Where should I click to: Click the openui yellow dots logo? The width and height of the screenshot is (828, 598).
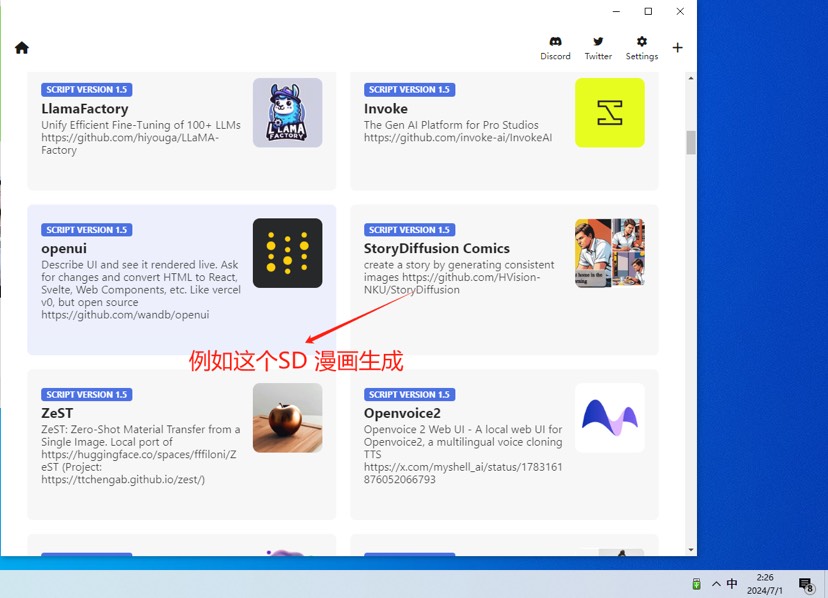click(287, 253)
